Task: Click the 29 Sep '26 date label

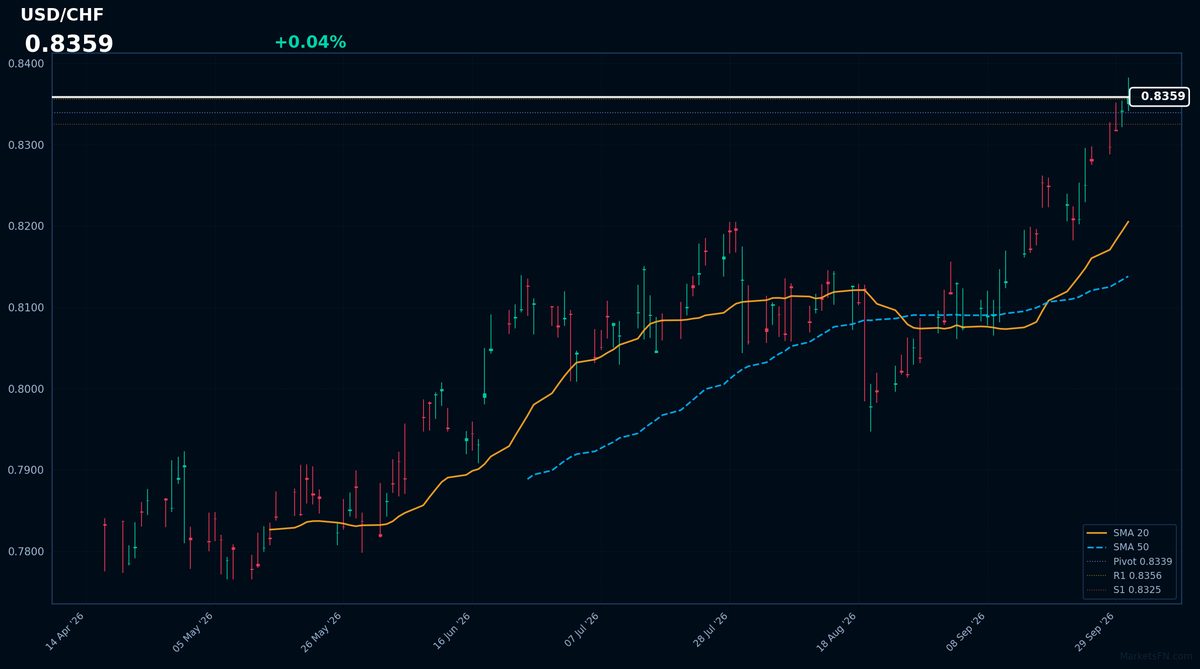Action: pyautogui.click(x=1094, y=632)
